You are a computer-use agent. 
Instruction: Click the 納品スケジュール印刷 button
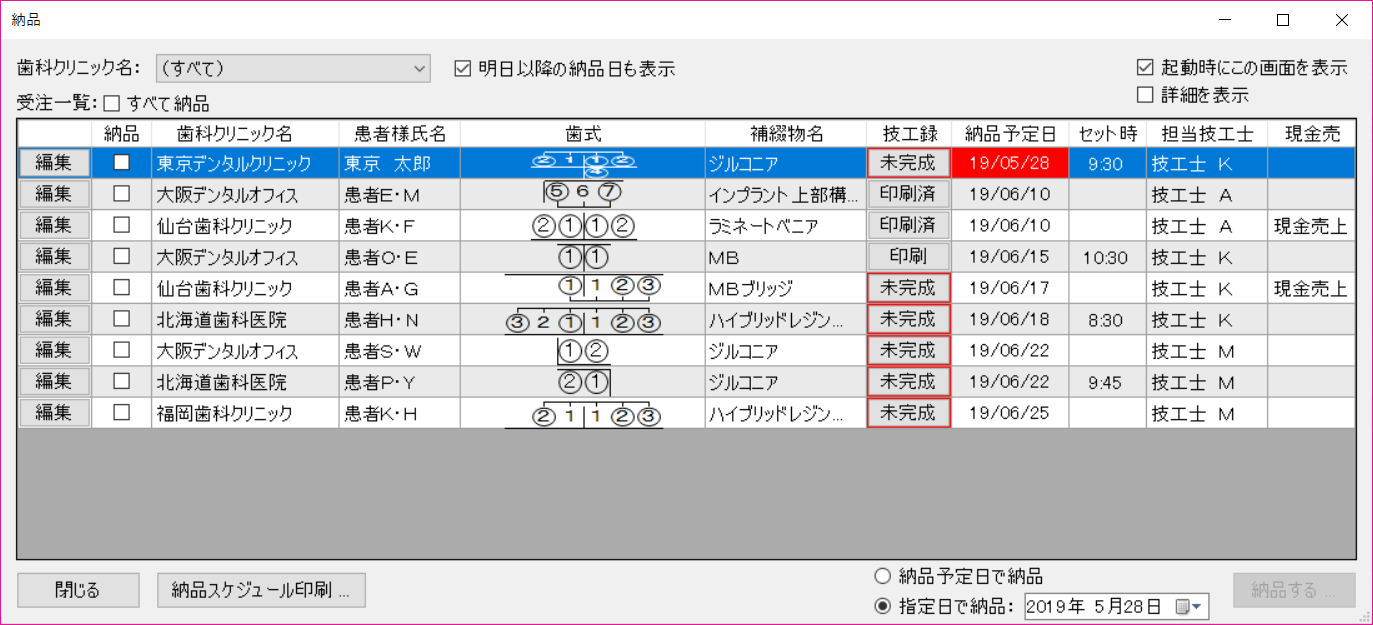click(261, 590)
